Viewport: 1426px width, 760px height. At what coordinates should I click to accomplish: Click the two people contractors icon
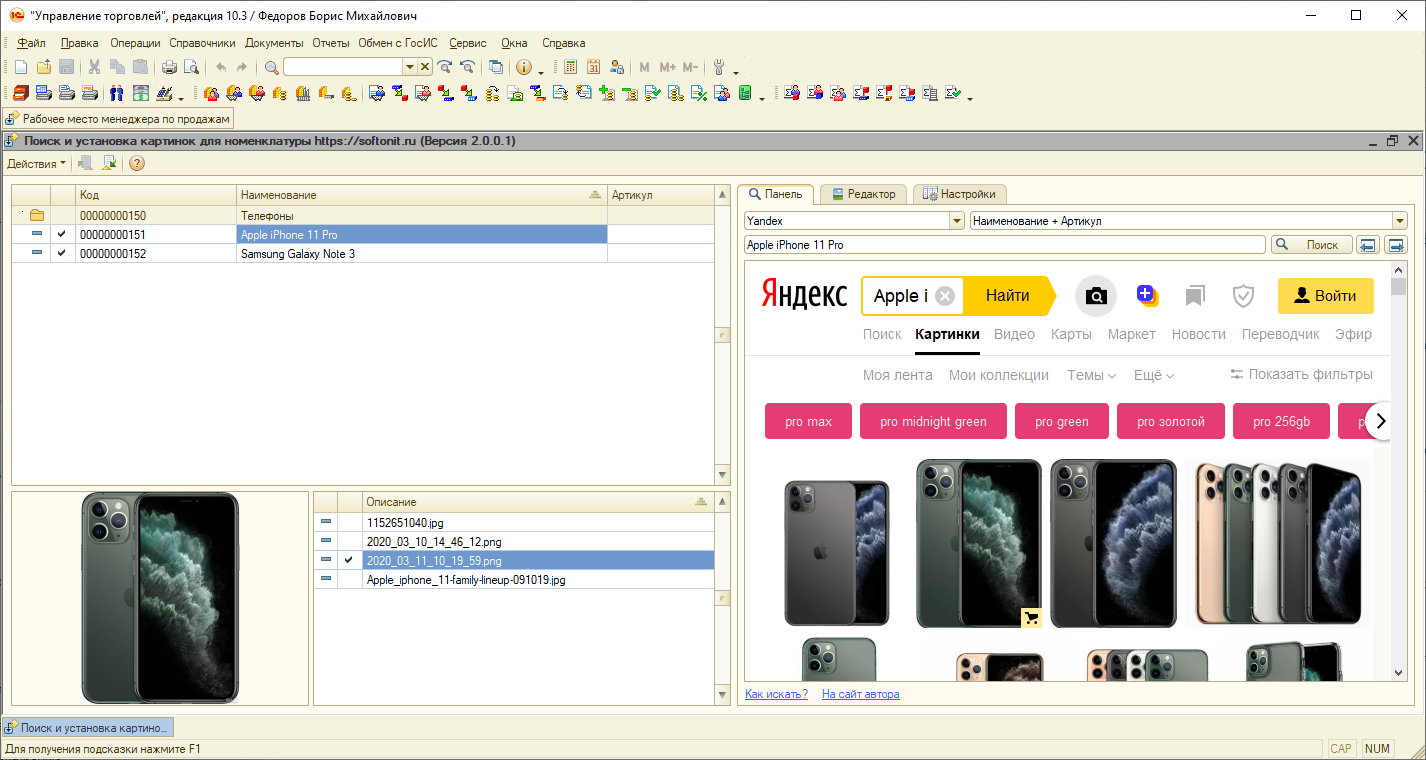coord(116,93)
